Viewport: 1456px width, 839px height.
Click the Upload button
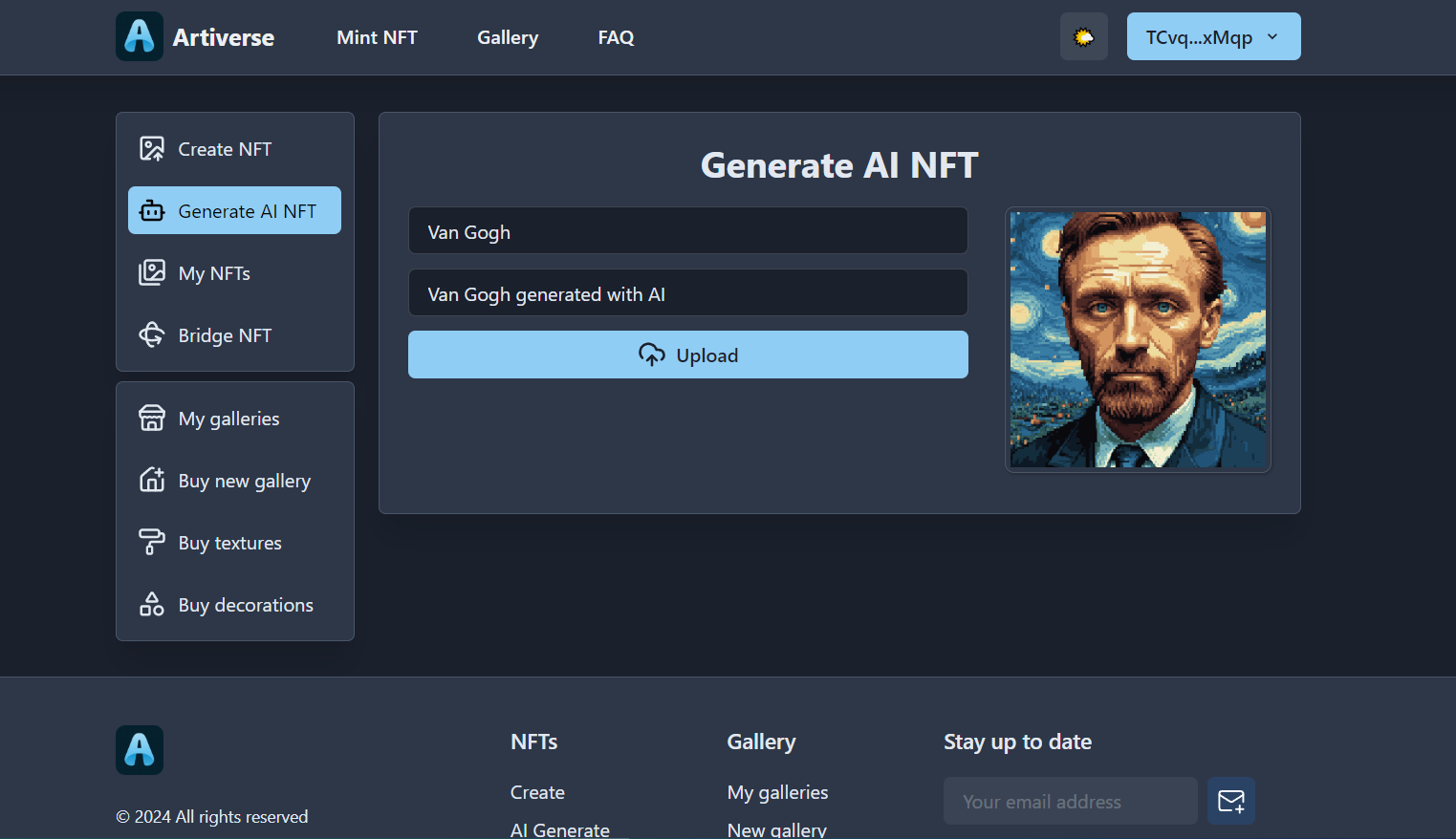(x=688, y=355)
